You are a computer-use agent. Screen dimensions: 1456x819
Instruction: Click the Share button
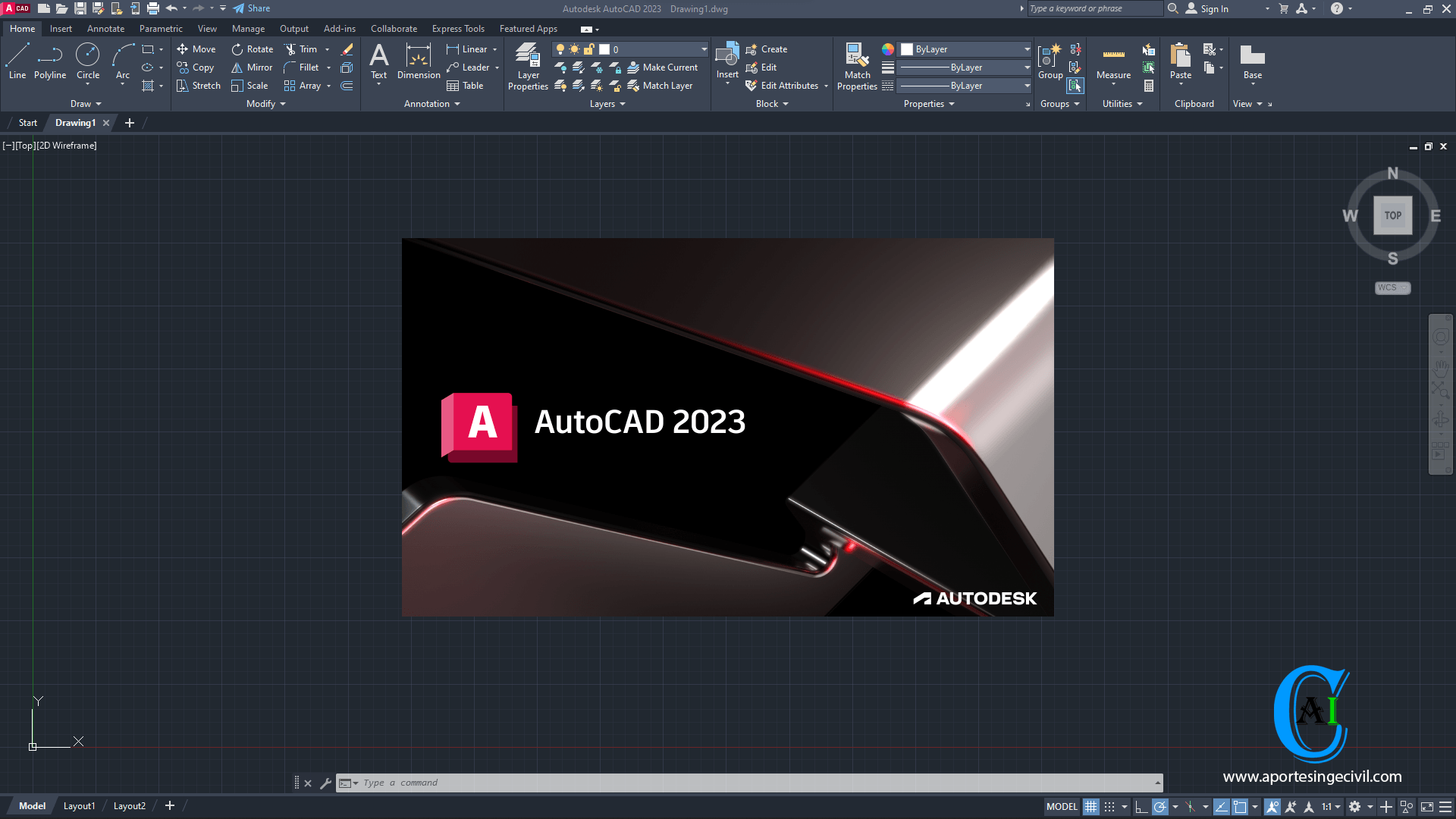click(251, 8)
